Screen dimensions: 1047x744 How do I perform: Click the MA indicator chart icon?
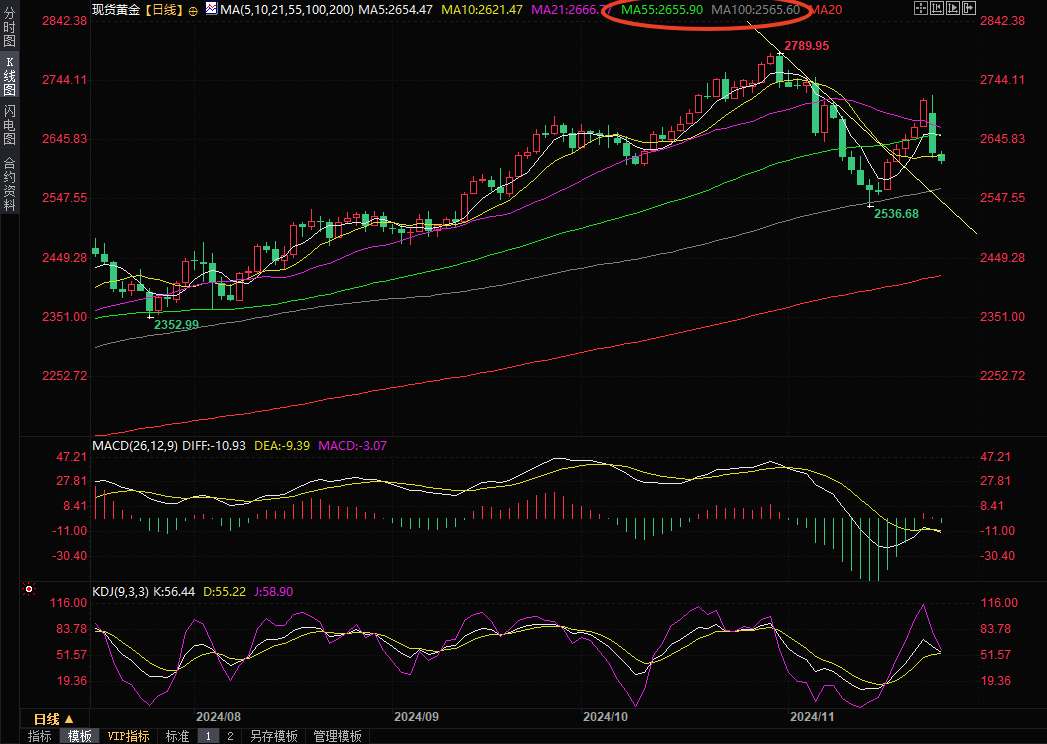(x=210, y=8)
